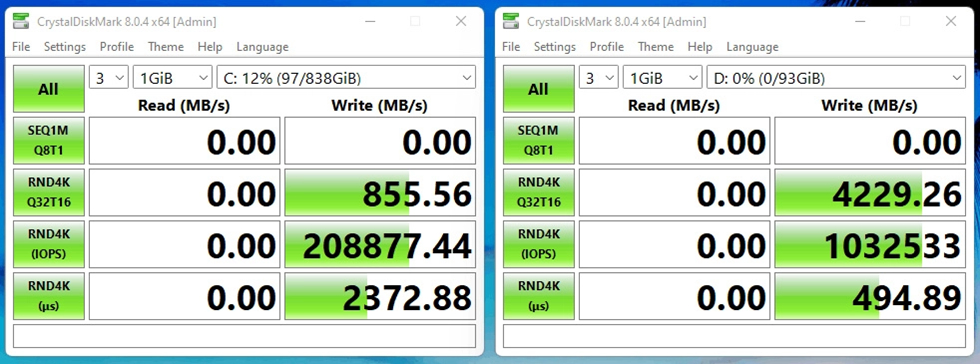The image size is (980, 364).
Task: Expand 1GiB test size dropdown in left window
Action: (x=172, y=78)
